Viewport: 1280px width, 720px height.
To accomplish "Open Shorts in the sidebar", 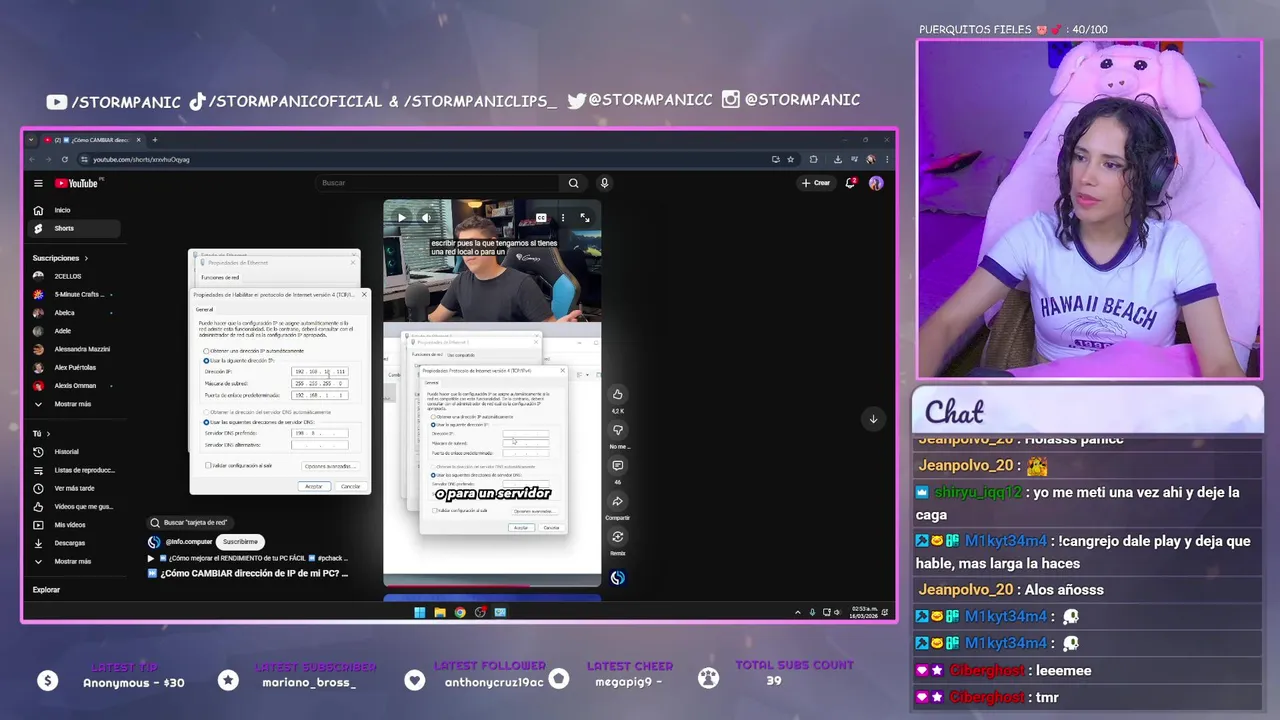I will [76, 228].
